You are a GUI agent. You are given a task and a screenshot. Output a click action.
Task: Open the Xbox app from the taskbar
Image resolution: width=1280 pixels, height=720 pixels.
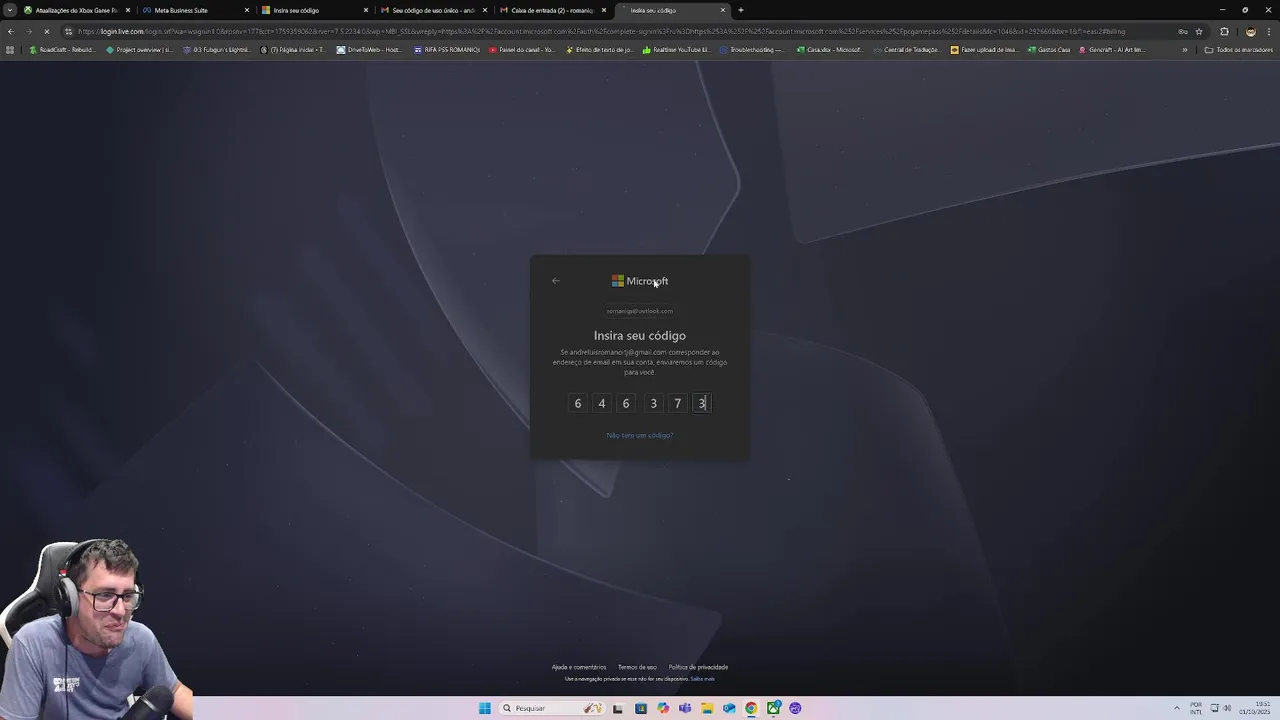(773, 708)
